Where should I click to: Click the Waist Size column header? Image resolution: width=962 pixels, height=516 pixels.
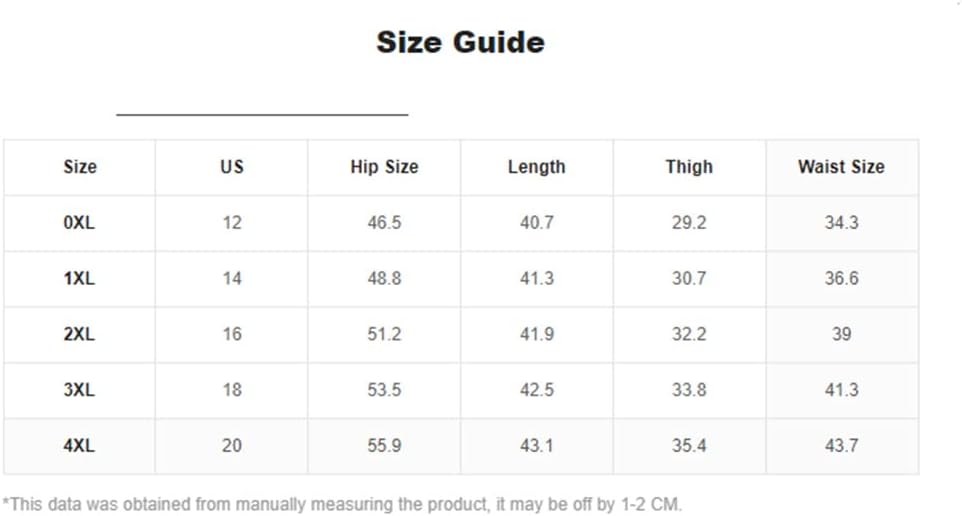pyautogui.click(x=841, y=167)
